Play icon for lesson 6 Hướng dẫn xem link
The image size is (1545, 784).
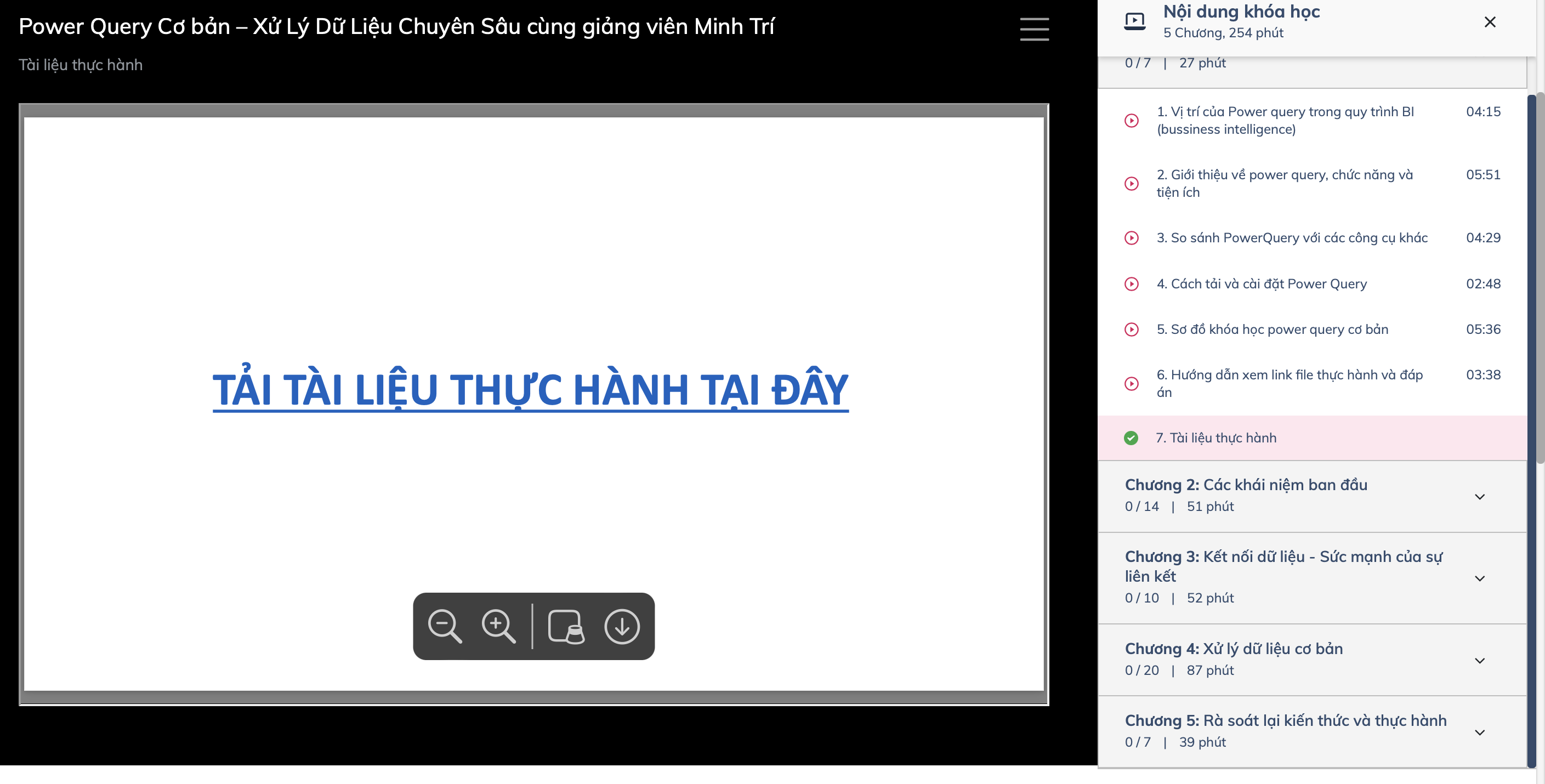point(1131,383)
